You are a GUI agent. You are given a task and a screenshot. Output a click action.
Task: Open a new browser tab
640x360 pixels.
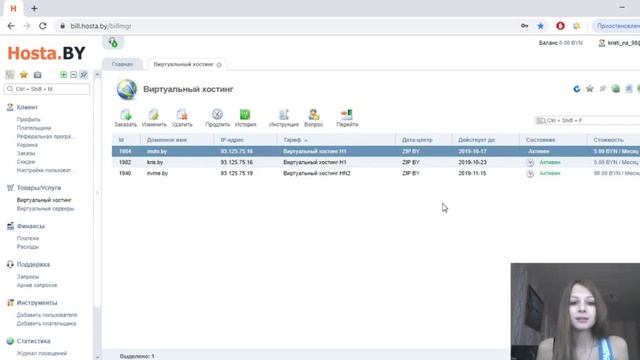(x=34, y=8)
